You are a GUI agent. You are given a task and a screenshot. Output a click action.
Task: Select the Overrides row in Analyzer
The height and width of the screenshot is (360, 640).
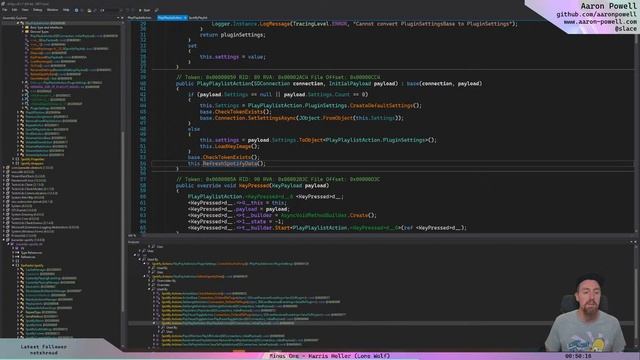(163, 285)
